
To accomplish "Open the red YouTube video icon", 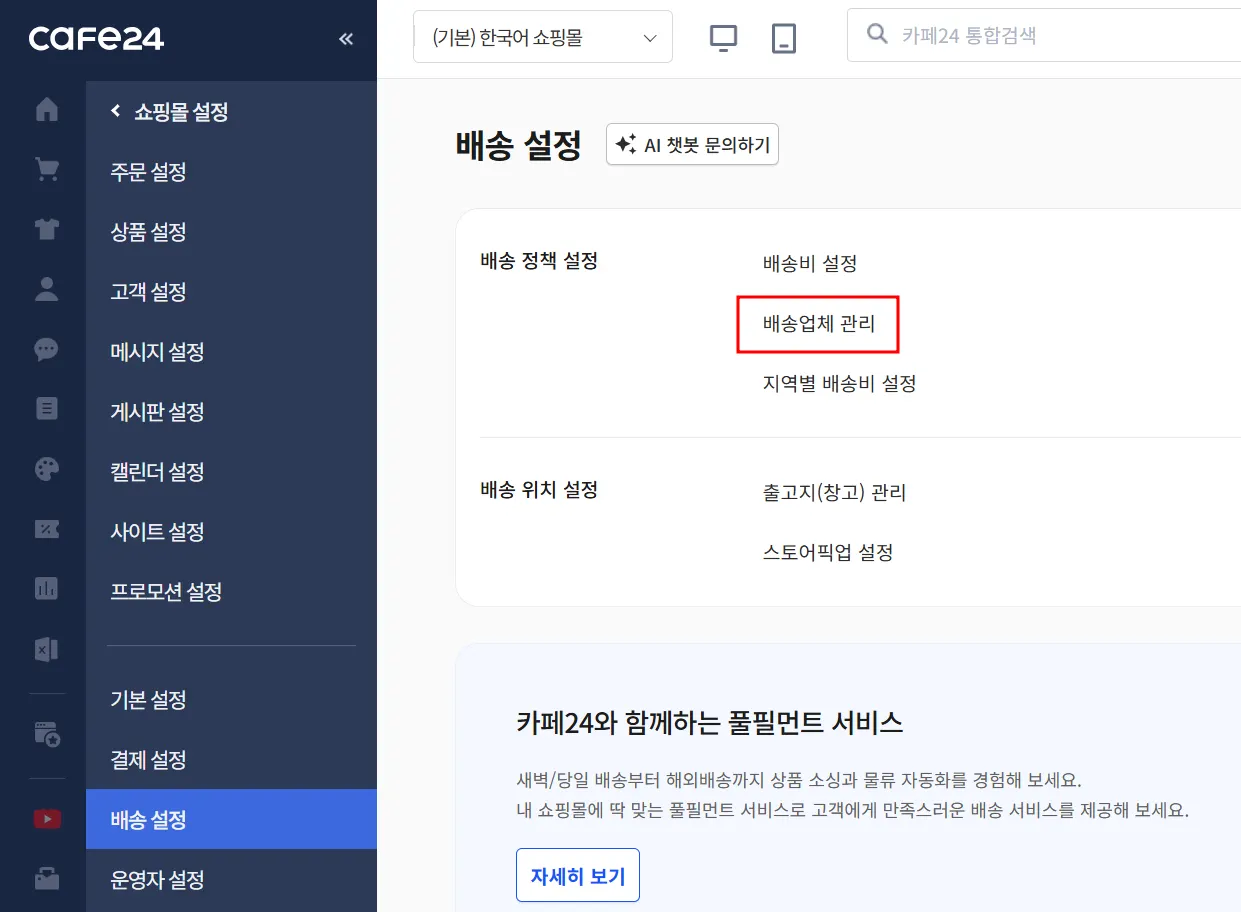I will (47, 819).
